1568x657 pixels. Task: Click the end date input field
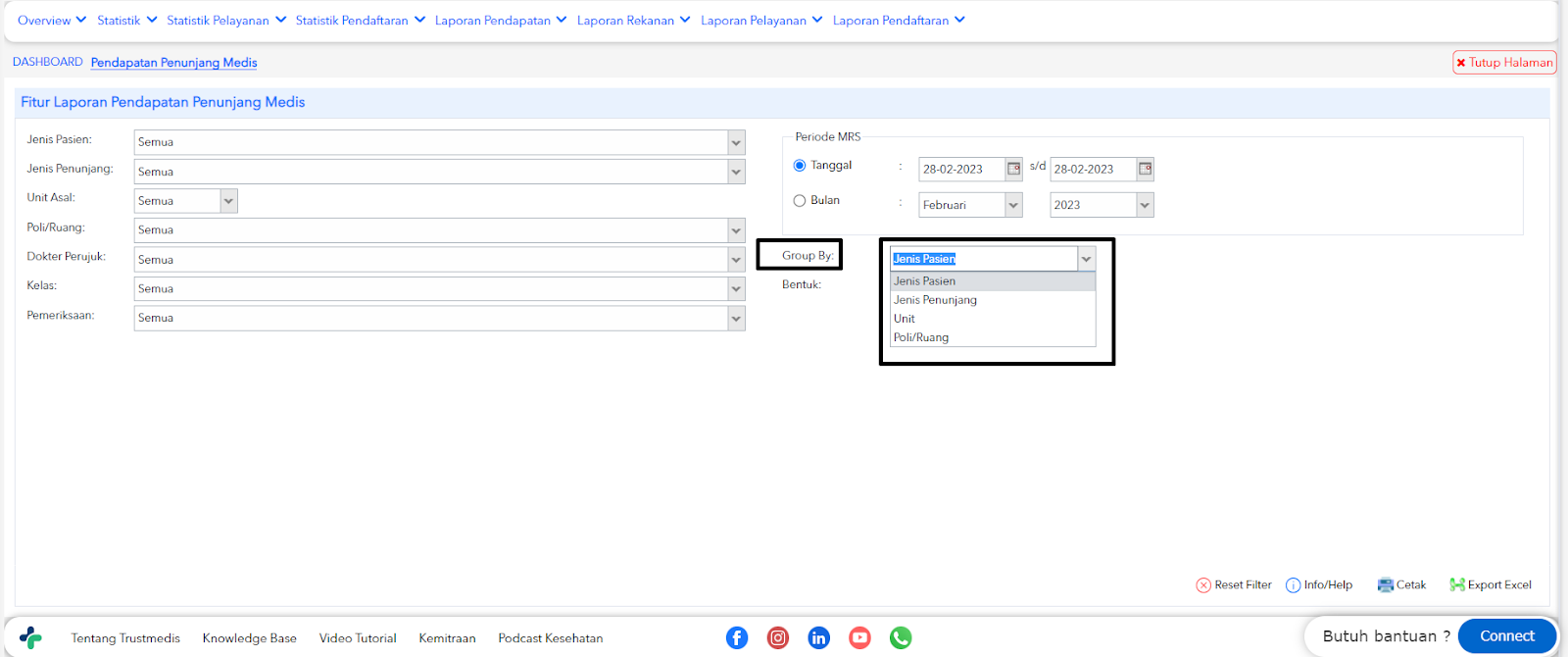[1094, 169]
